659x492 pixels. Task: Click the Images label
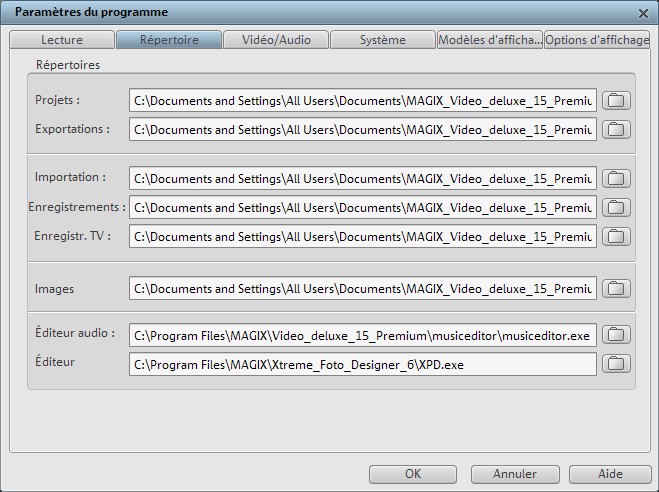click(54, 289)
